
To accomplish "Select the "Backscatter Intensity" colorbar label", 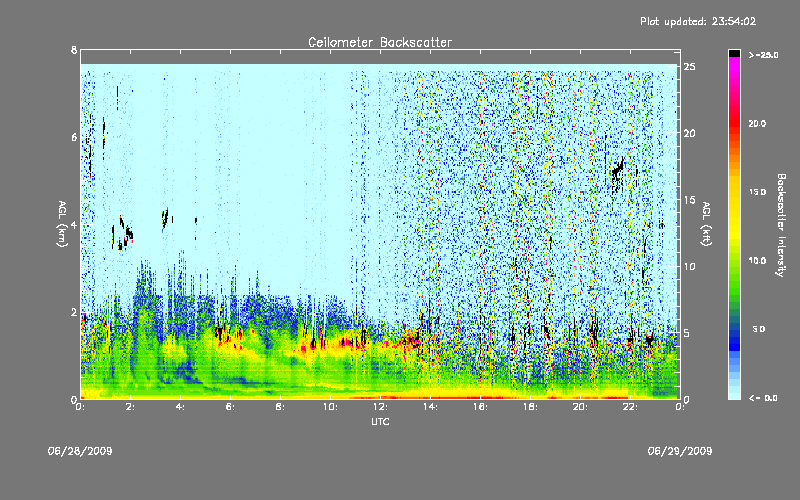I will [x=781, y=225].
